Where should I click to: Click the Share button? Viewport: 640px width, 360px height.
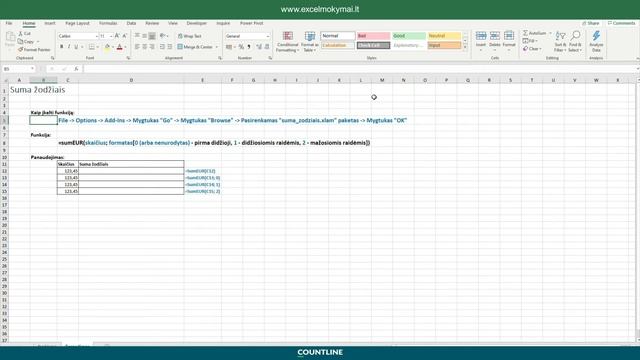pyautogui.click(x=591, y=23)
